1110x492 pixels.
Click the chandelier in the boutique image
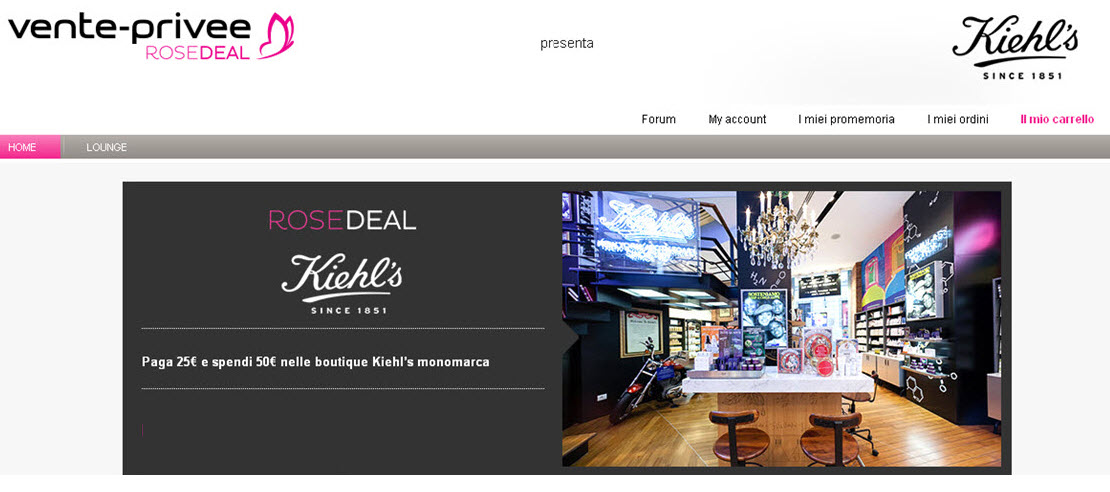pyautogui.click(x=777, y=230)
